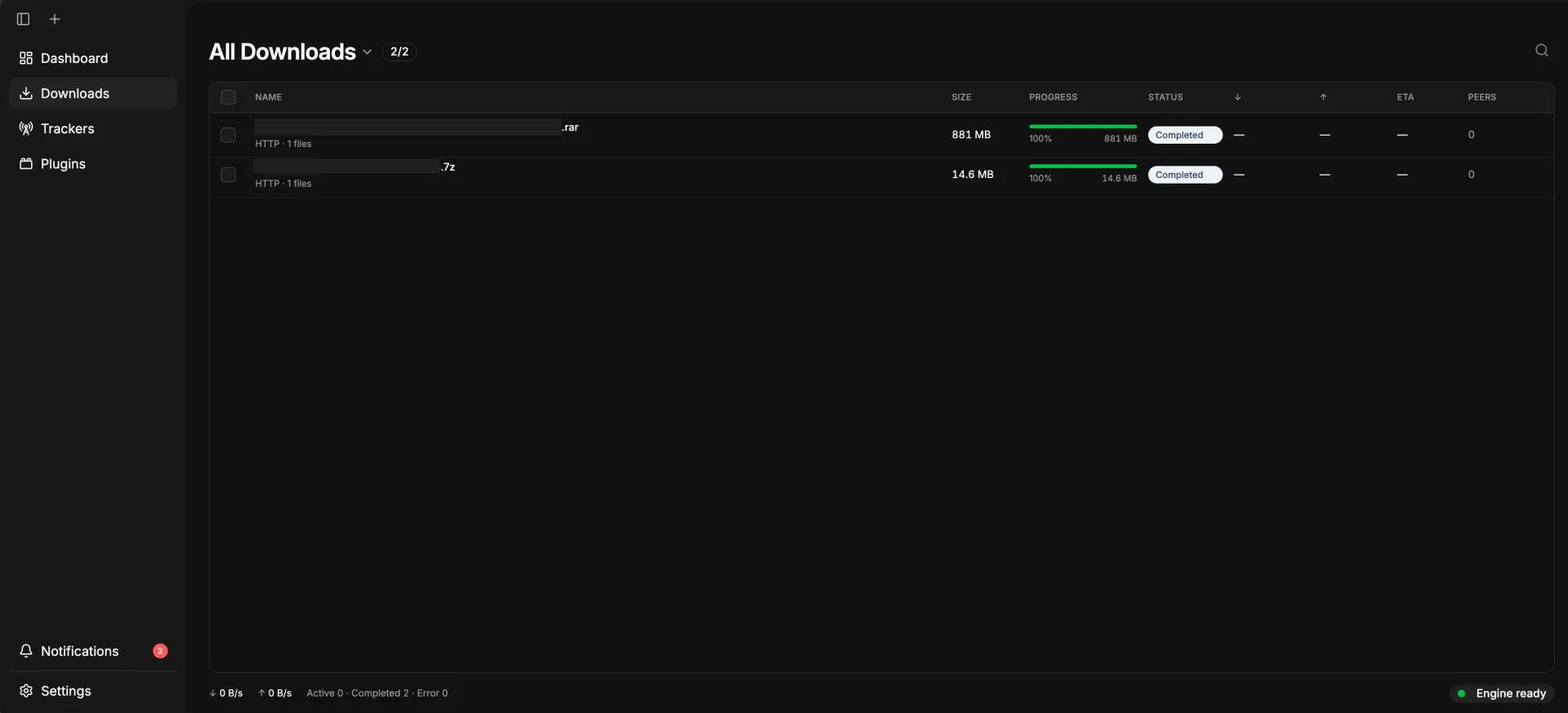Click the .rar file progress bar
Image resolution: width=1568 pixels, height=713 pixels.
pos(1083,127)
